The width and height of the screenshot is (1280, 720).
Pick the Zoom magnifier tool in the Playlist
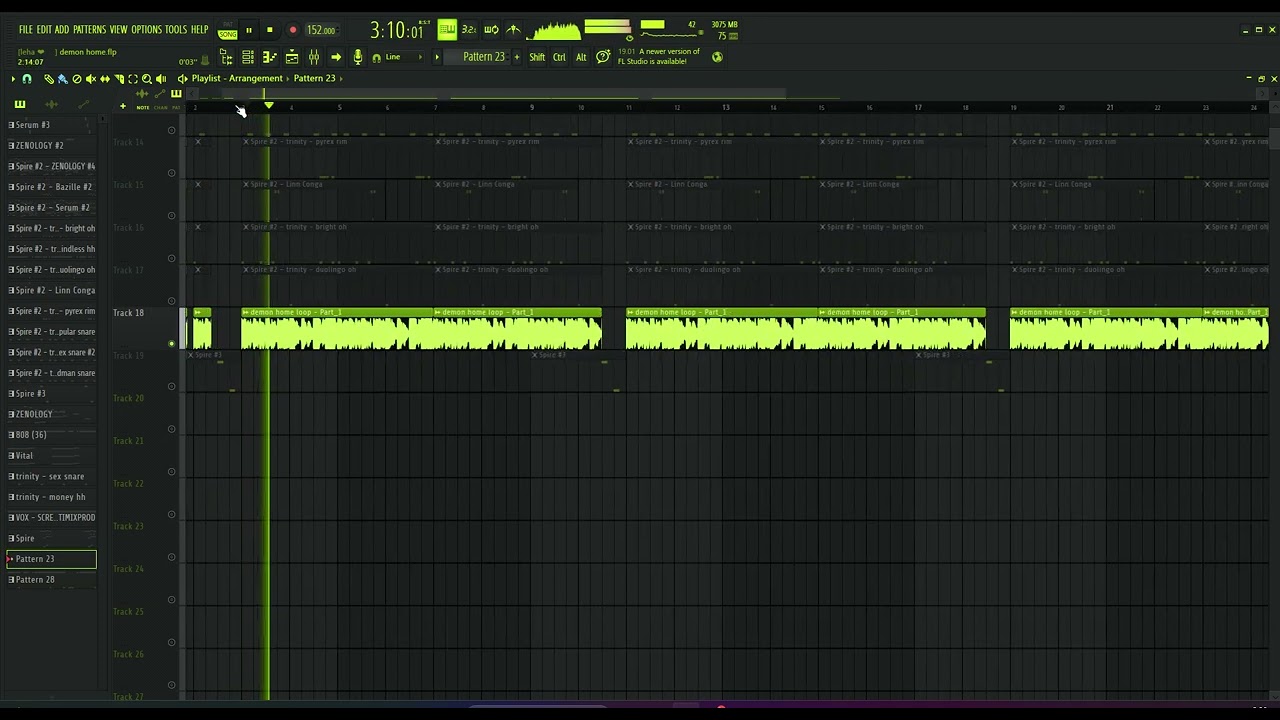click(x=147, y=79)
